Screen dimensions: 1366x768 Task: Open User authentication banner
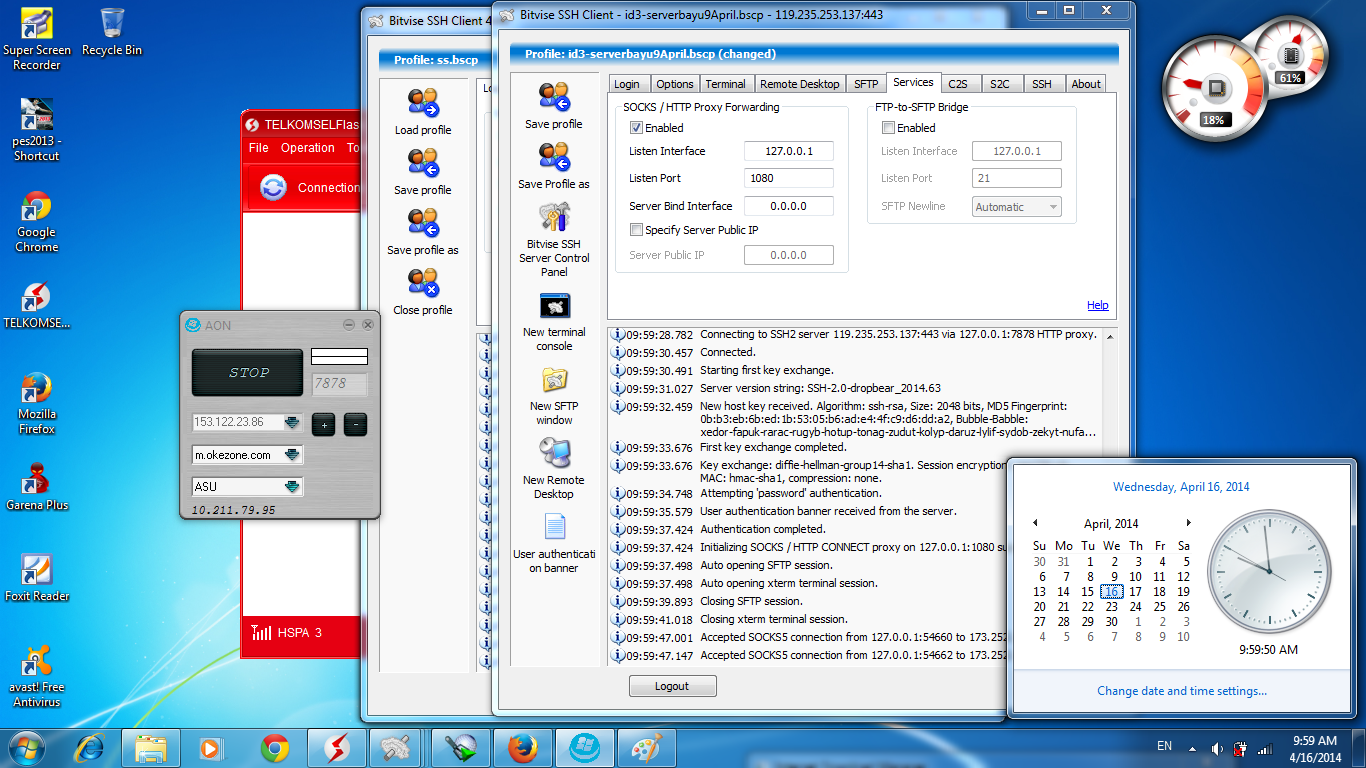(554, 527)
